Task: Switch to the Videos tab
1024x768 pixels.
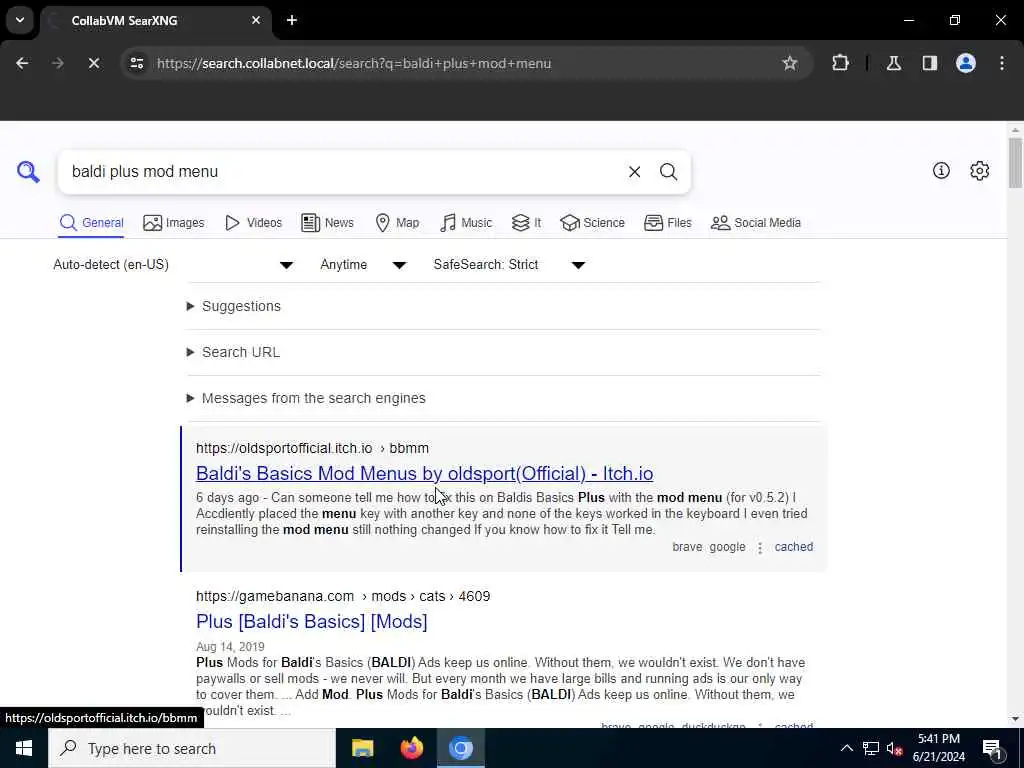Action: coord(253,223)
